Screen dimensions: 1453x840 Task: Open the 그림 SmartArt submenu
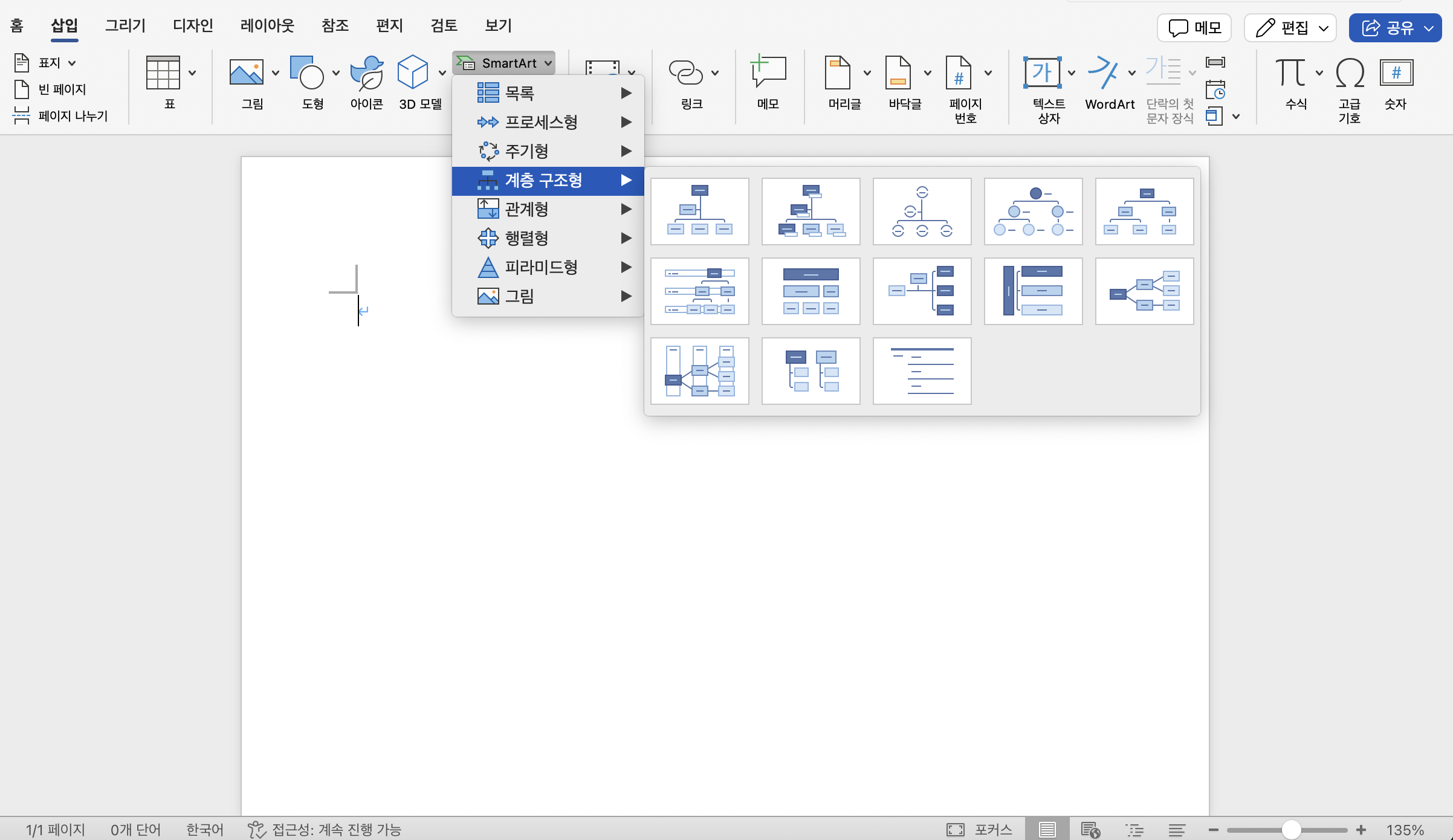(x=548, y=296)
